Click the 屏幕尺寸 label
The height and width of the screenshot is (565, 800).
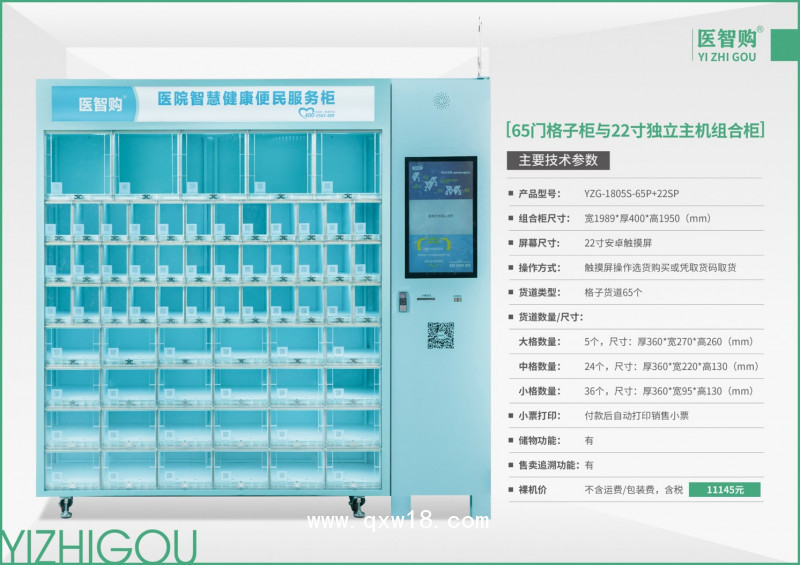(x=539, y=243)
